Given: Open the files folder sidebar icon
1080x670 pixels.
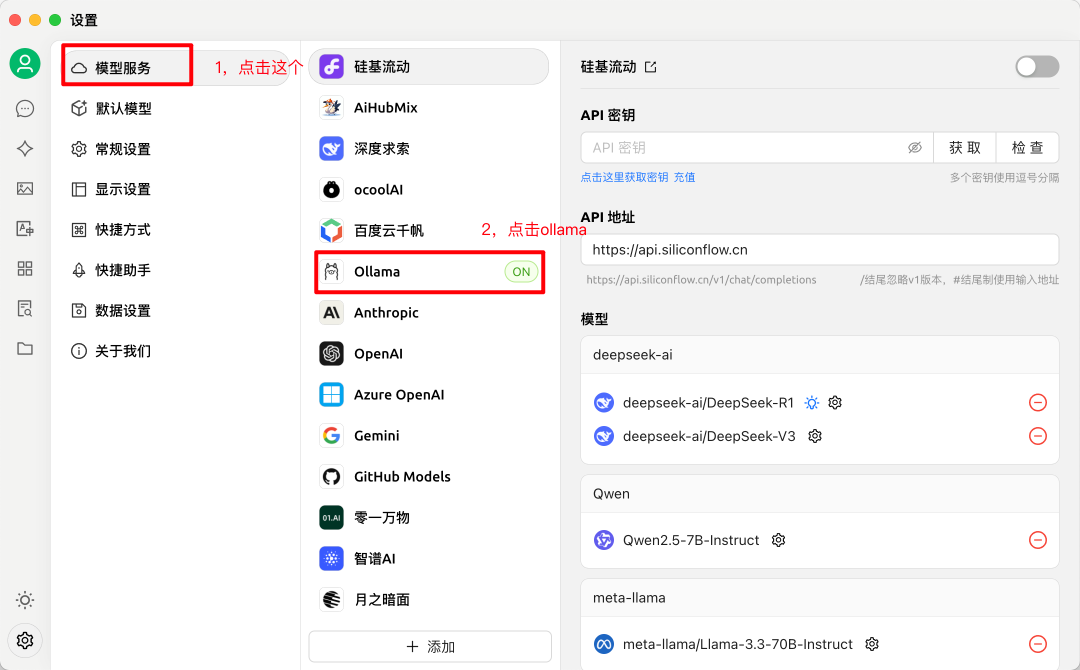Looking at the screenshot, I should coord(25,348).
